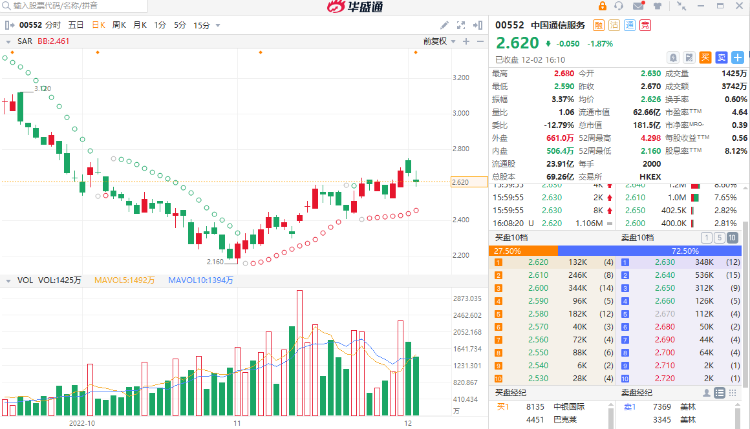Image resolution: width=750 pixels, height=429 pixels.
Task: Switch broker view to grid icon
Action: pyautogui.click(x=732, y=393)
